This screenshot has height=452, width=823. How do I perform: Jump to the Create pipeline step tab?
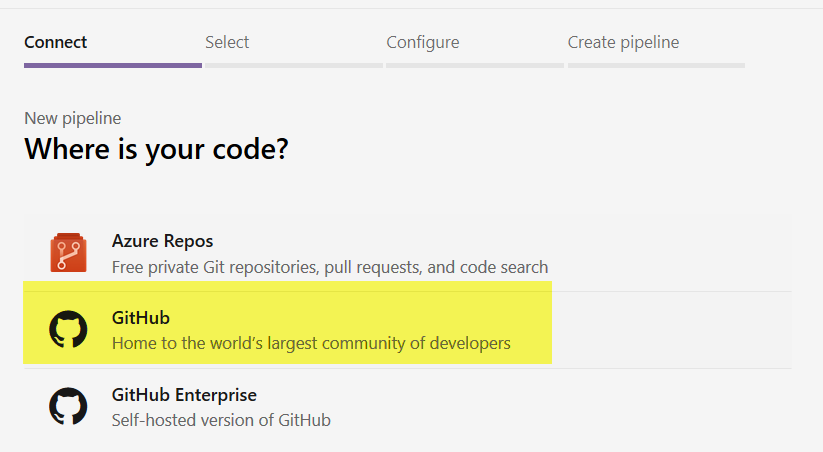tap(656, 50)
